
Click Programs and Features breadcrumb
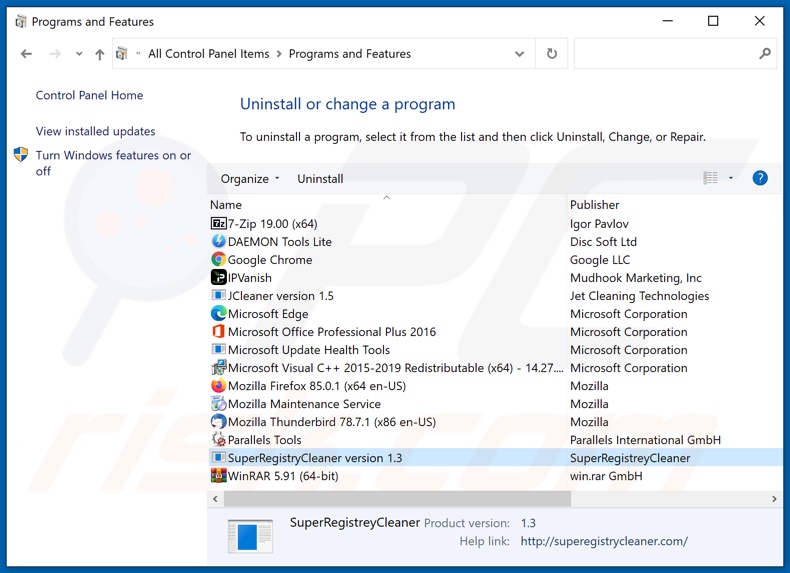point(350,53)
